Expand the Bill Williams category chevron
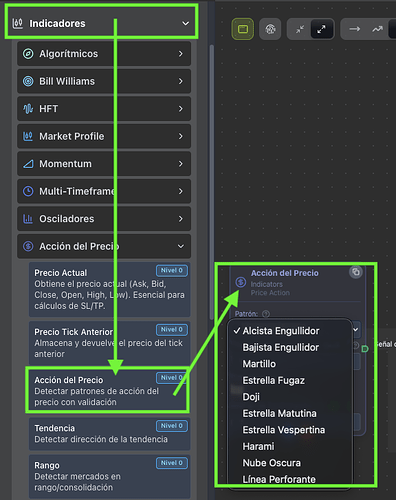Image resolution: width=396 pixels, height=500 pixels. point(181,81)
